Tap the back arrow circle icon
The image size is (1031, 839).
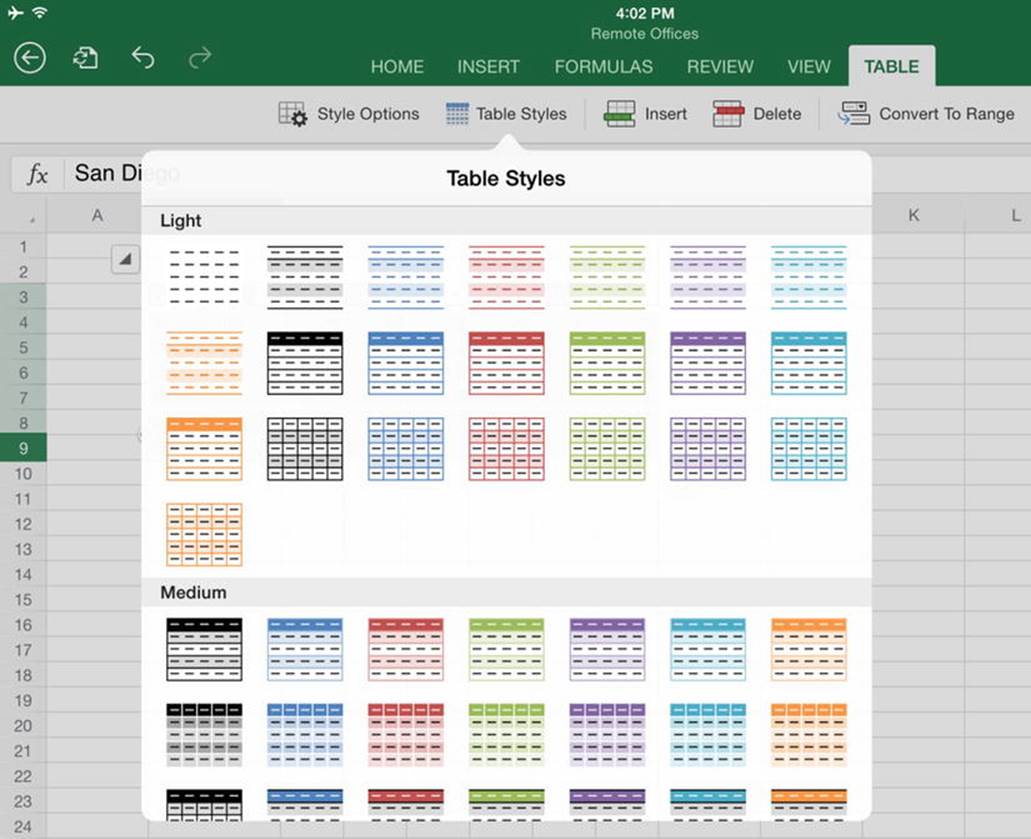coord(30,59)
